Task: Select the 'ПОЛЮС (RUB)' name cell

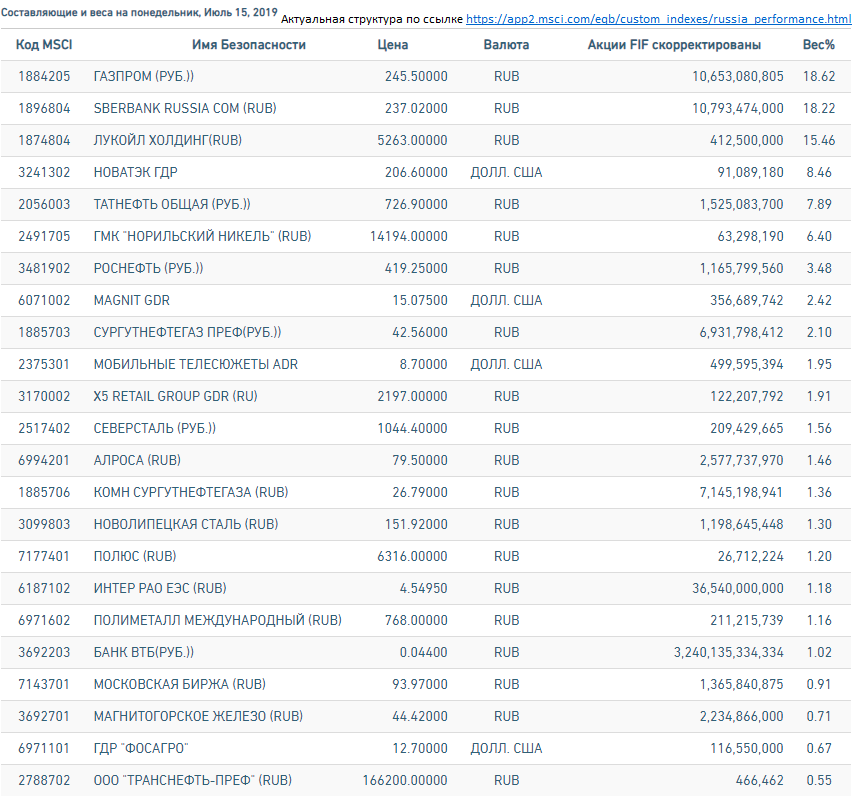Action: click(135, 556)
